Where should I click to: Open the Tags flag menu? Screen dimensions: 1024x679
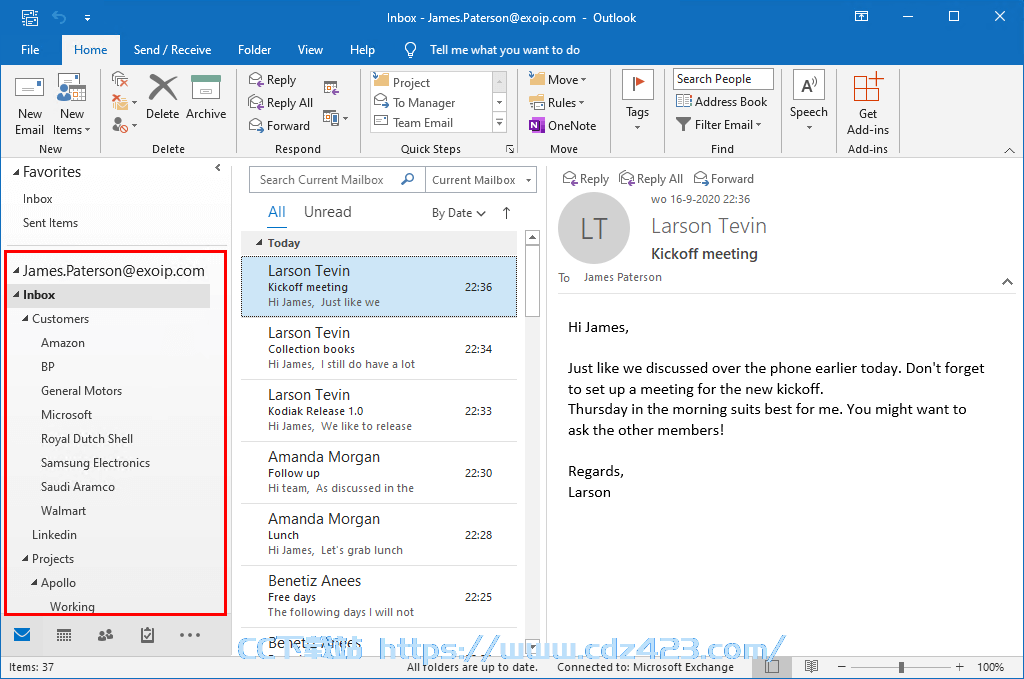click(637, 101)
